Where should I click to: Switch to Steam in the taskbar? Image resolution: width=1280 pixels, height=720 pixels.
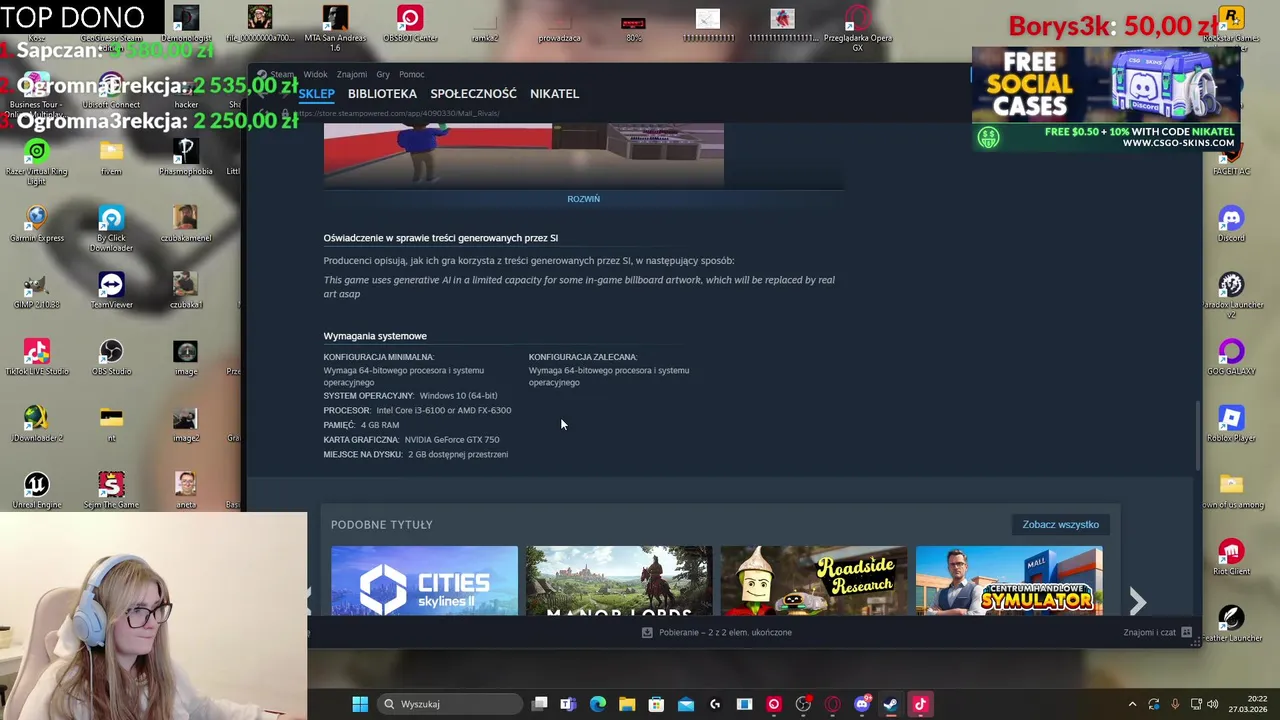891,704
